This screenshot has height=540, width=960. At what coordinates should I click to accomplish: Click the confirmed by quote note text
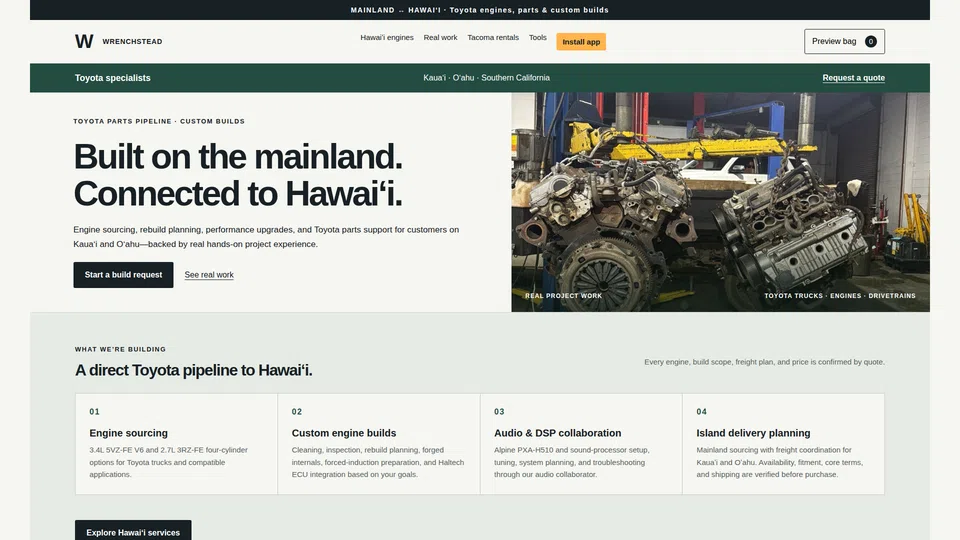coord(764,362)
